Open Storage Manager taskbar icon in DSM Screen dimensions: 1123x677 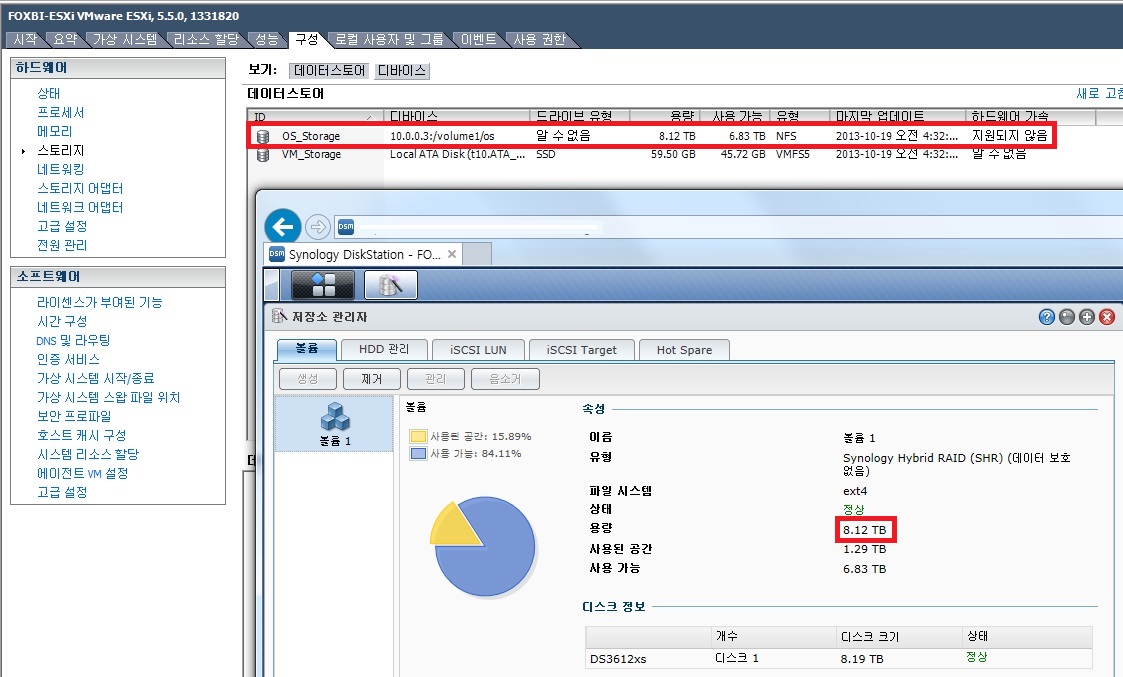[390, 285]
